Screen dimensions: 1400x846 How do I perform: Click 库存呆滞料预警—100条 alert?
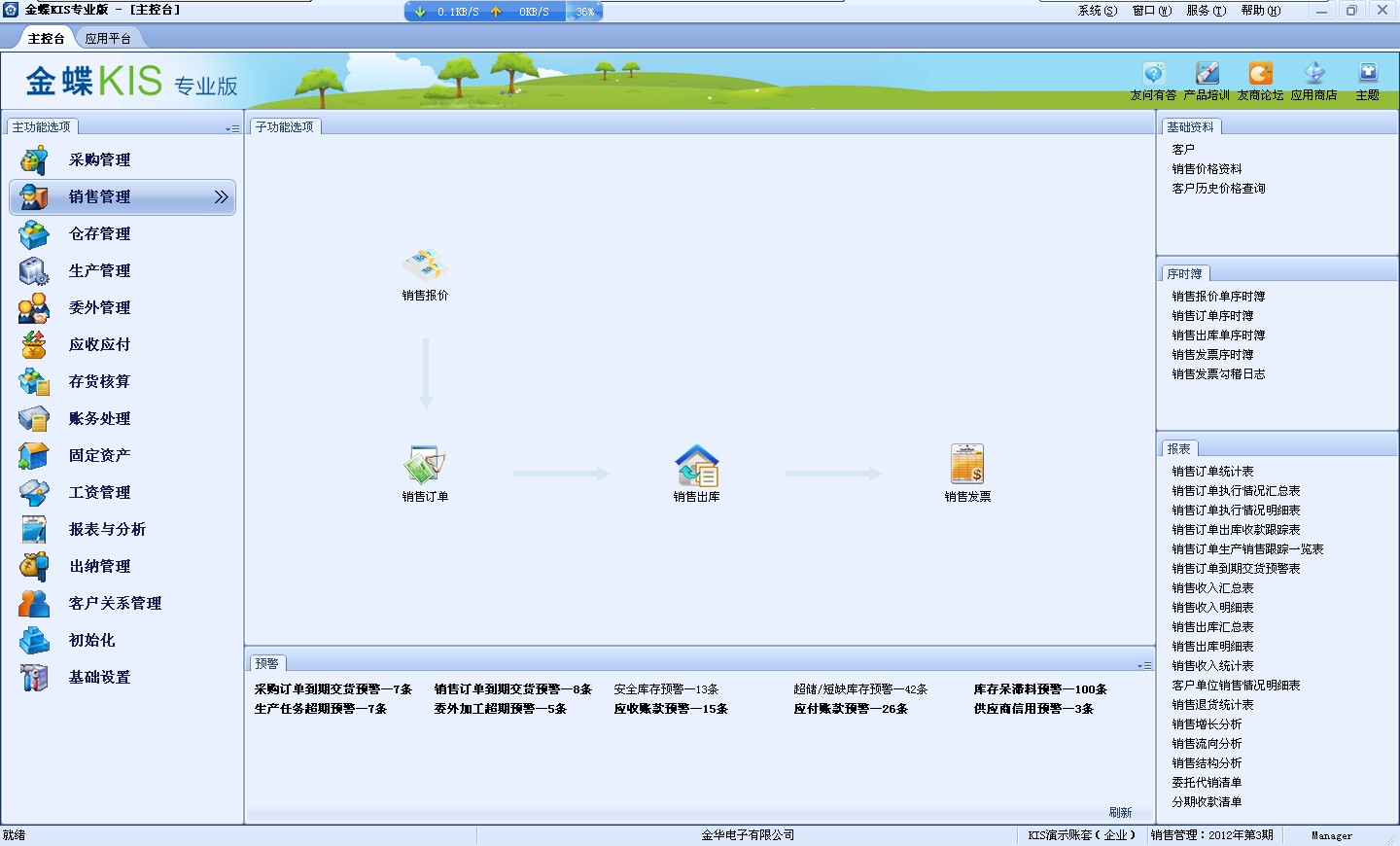click(x=1040, y=689)
